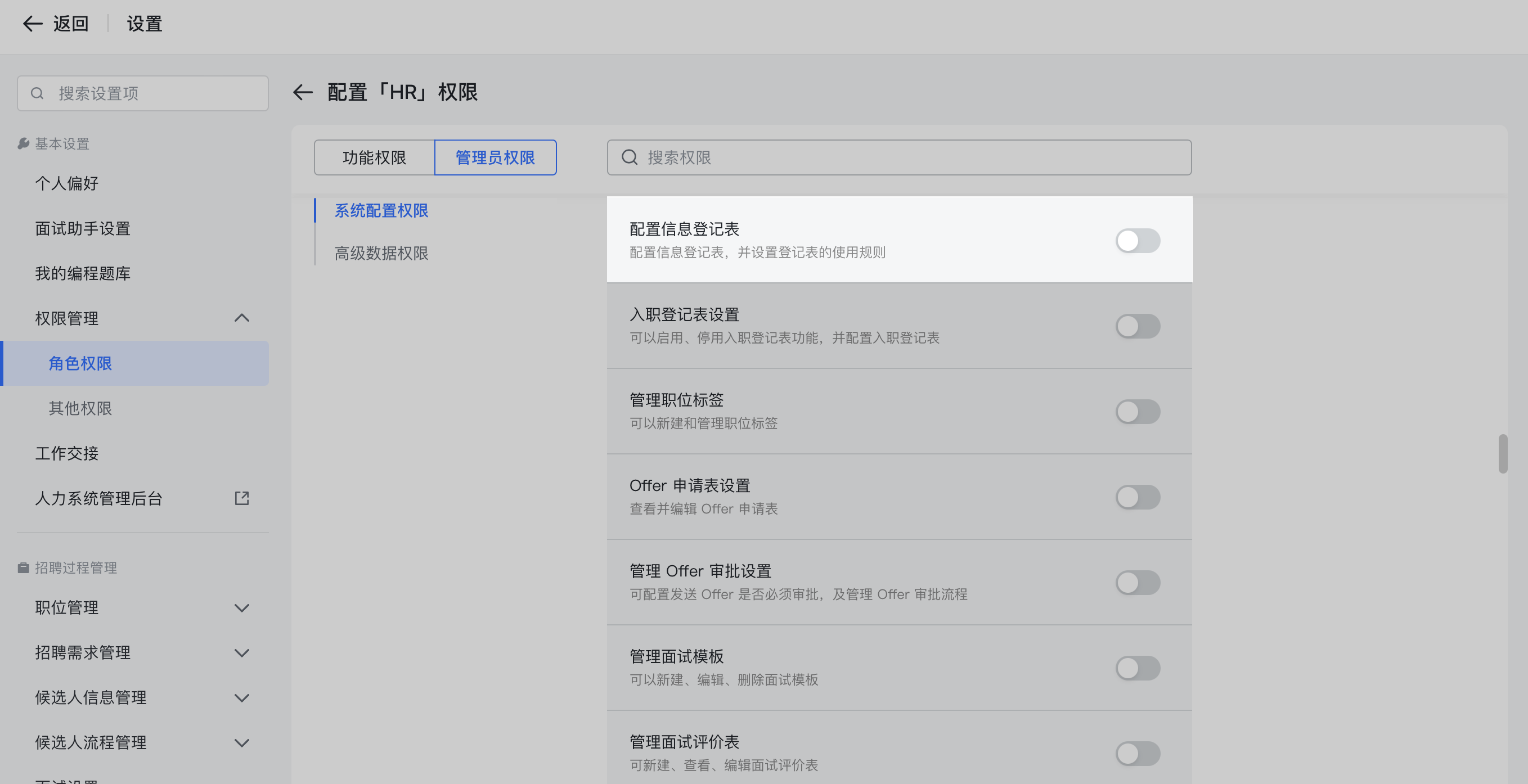
Task: Go to 工作交接 settings
Action: 66,453
